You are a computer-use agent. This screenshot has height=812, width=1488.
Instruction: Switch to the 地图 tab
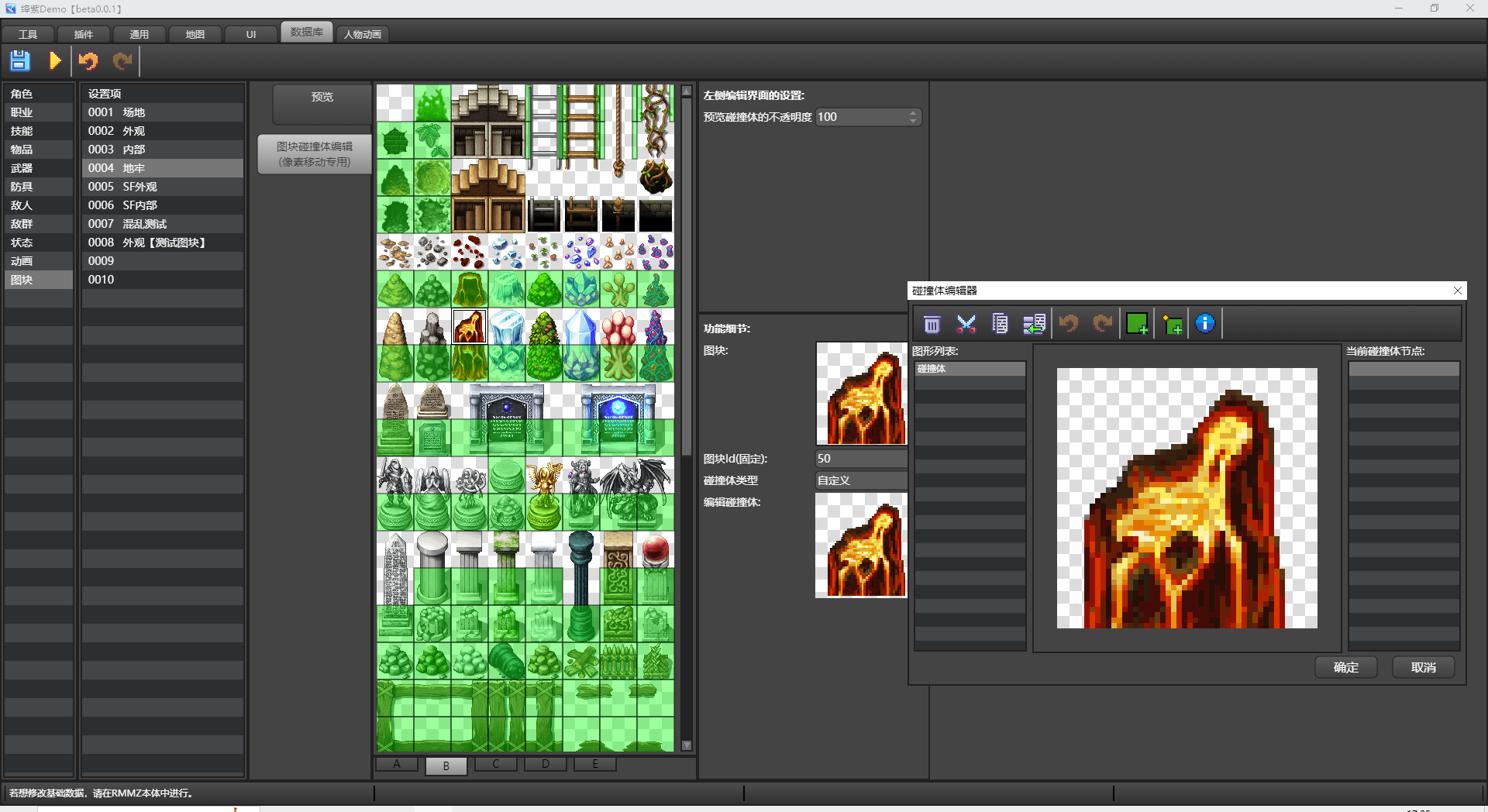coord(195,34)
